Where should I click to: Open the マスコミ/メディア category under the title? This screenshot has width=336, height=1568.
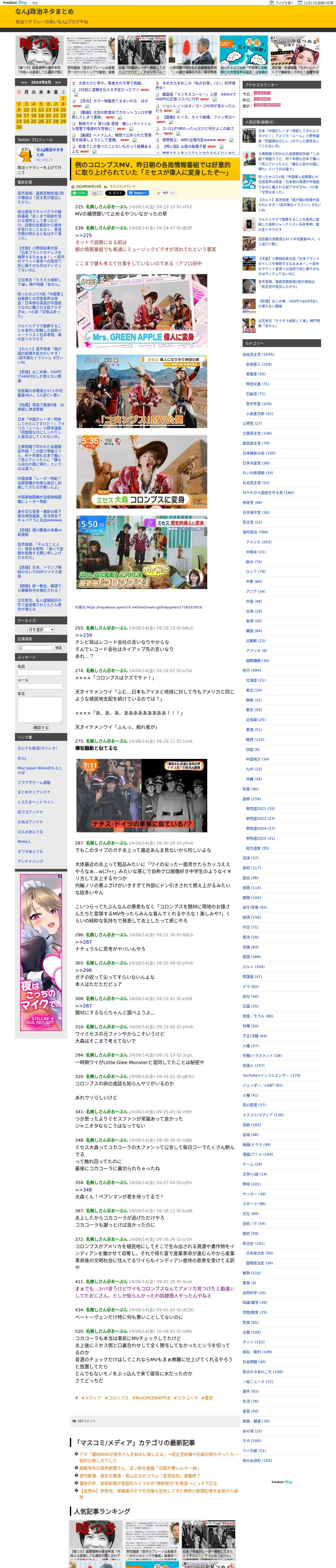(x=122, y=186)
